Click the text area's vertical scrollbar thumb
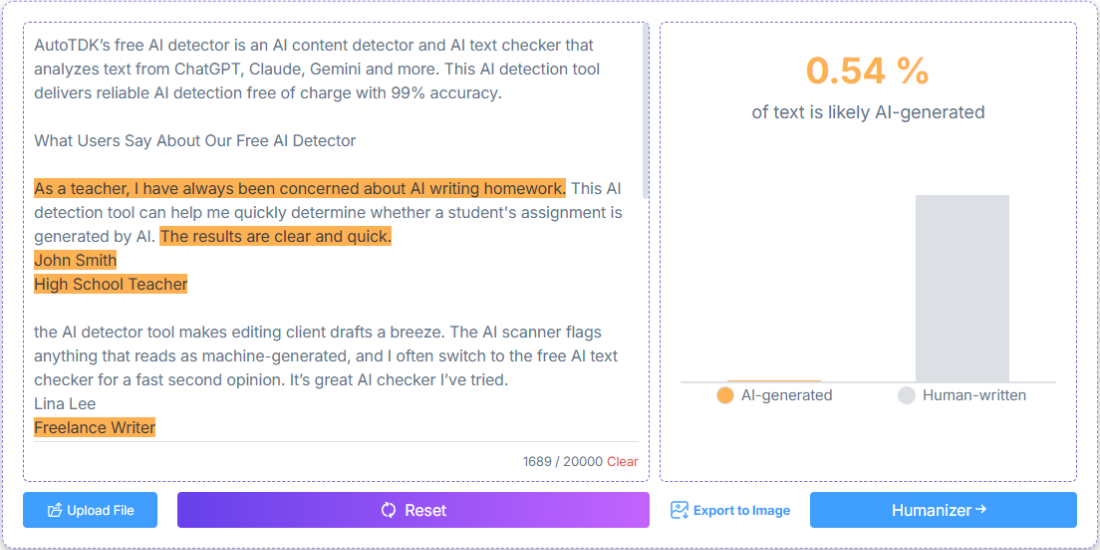 [645, 112]
